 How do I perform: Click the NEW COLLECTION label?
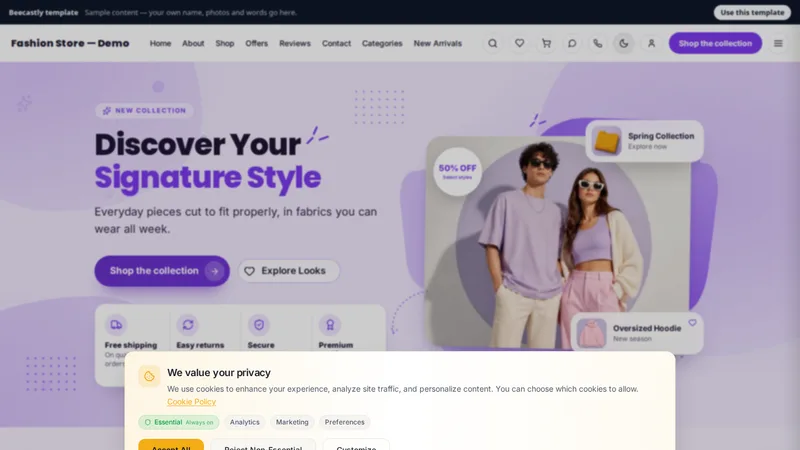[144, 111]
